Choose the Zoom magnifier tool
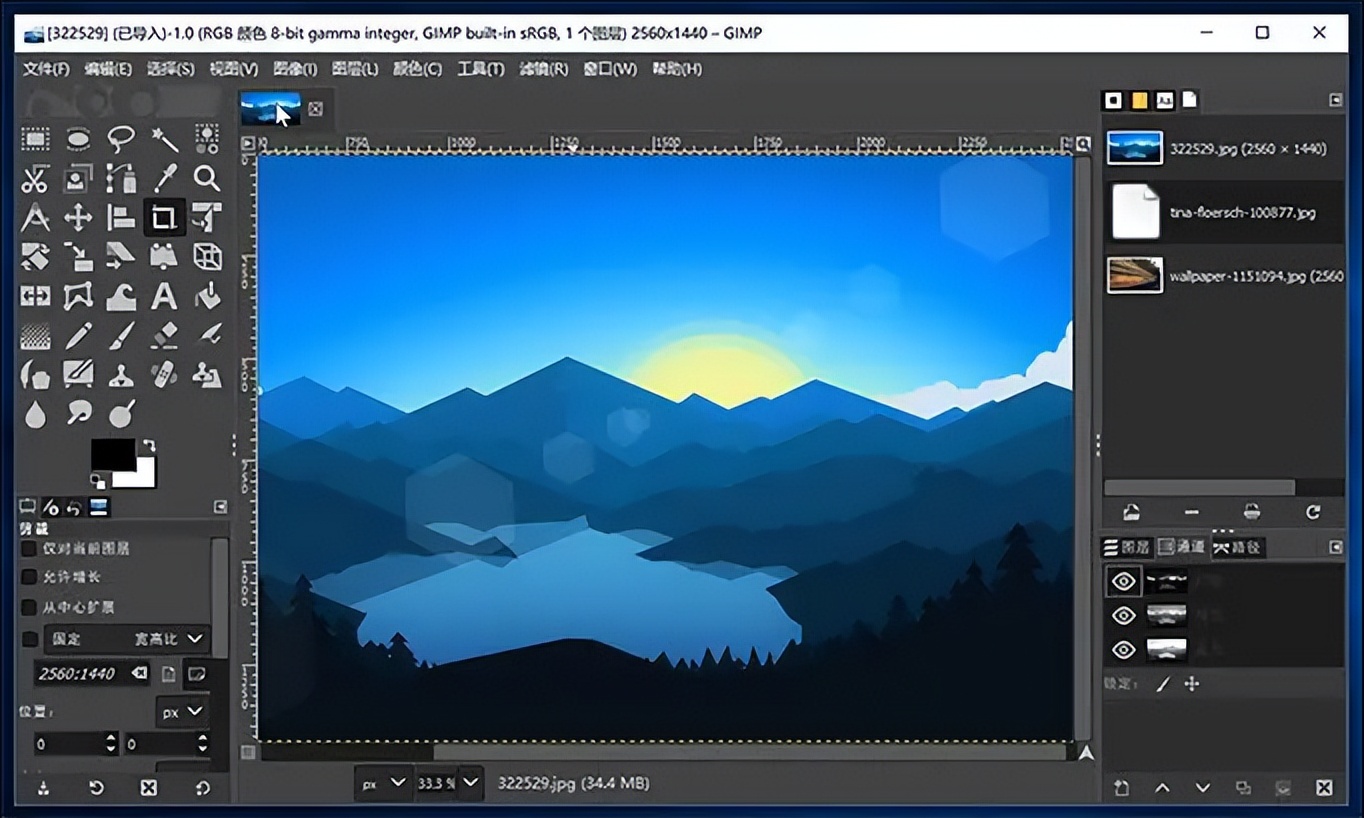The width and height of the screenshot is (1364, 818). pos(207,179)
